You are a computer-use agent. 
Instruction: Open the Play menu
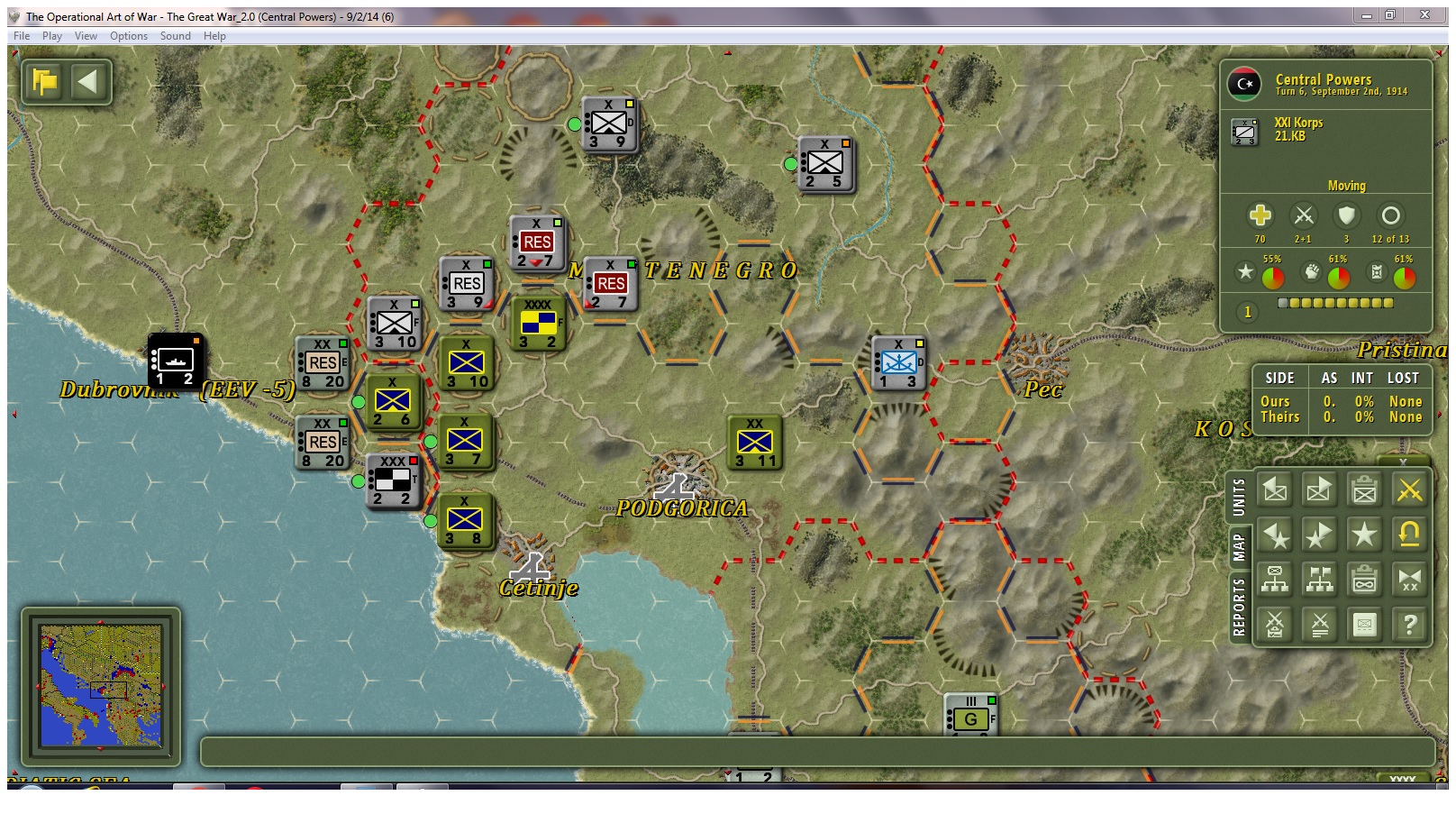pyautogui.click(x=52, y=36)
